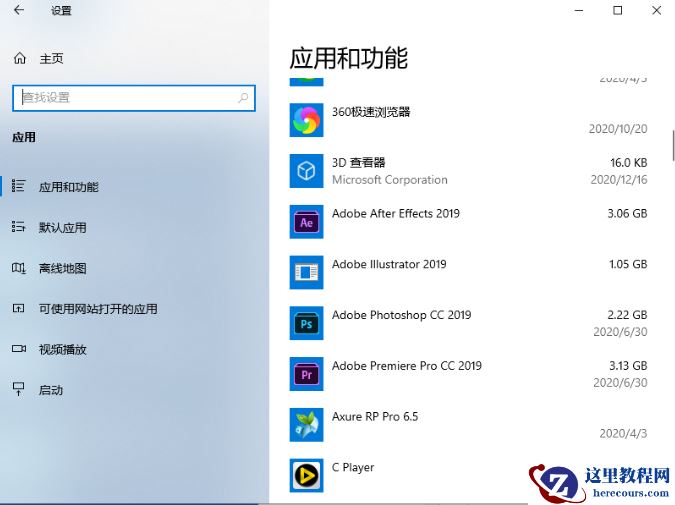Open the 默认应用 settings page
Viewport: 675px width, 505px height.
click(62, 227)
